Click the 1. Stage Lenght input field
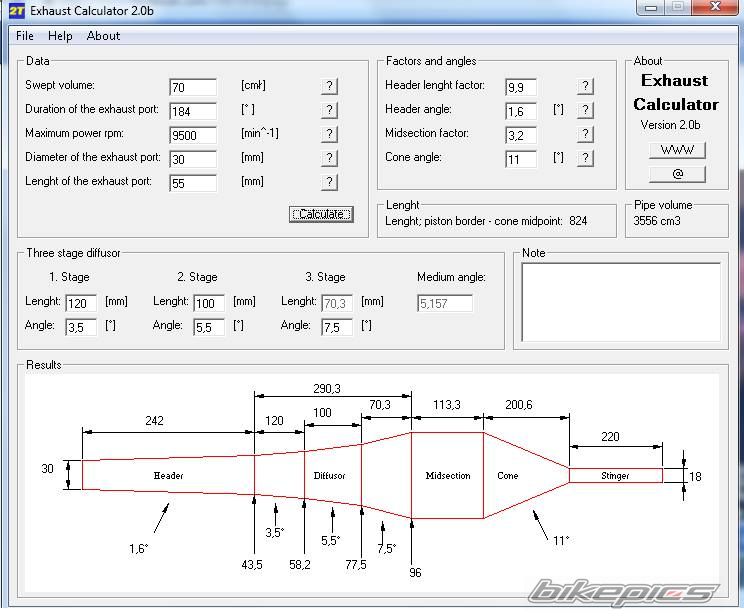Screen dimensions: 744x616 pos(81,303)
